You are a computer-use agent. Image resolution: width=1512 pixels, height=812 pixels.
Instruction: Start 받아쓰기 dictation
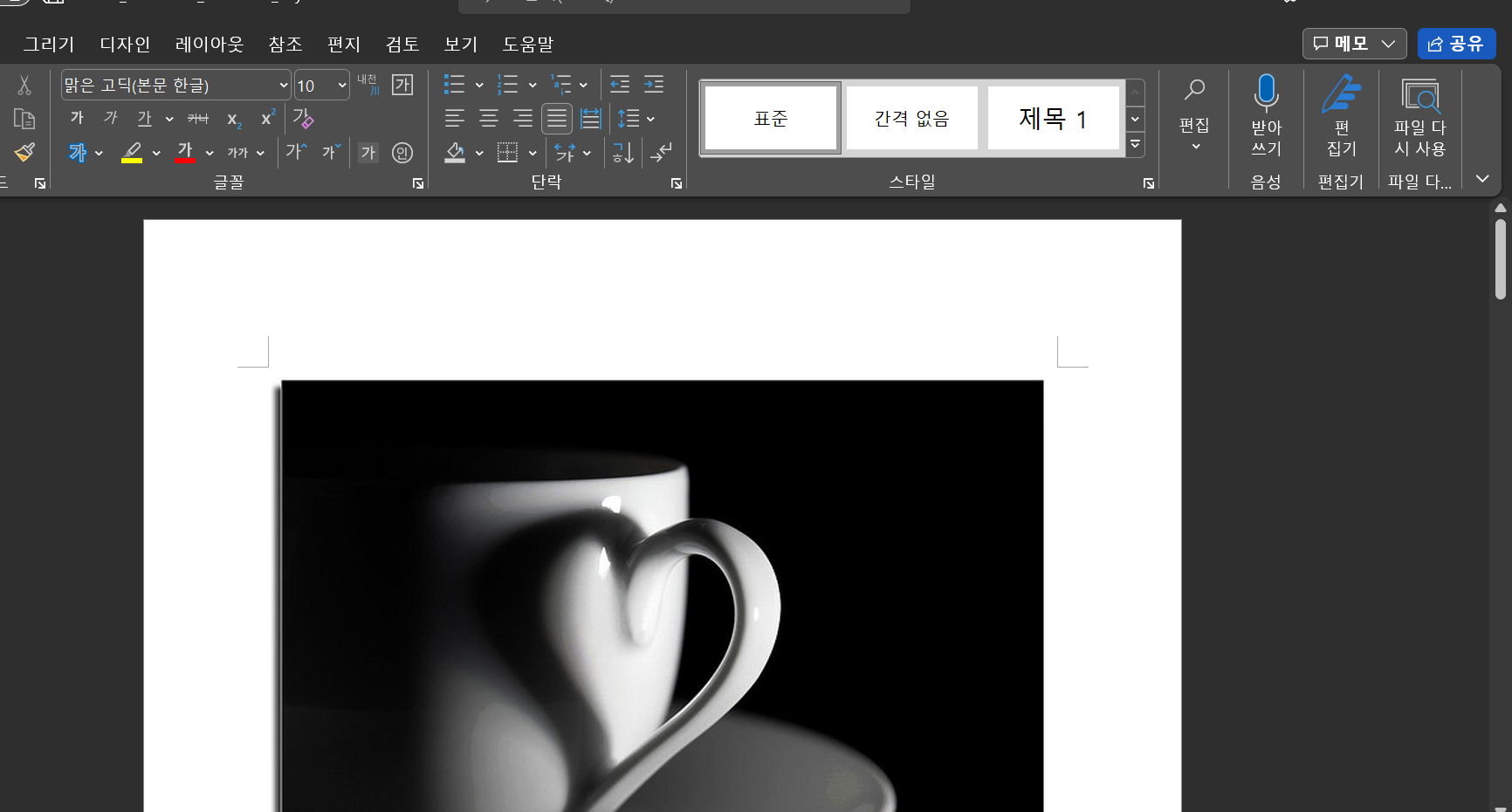pos(1266,115)
